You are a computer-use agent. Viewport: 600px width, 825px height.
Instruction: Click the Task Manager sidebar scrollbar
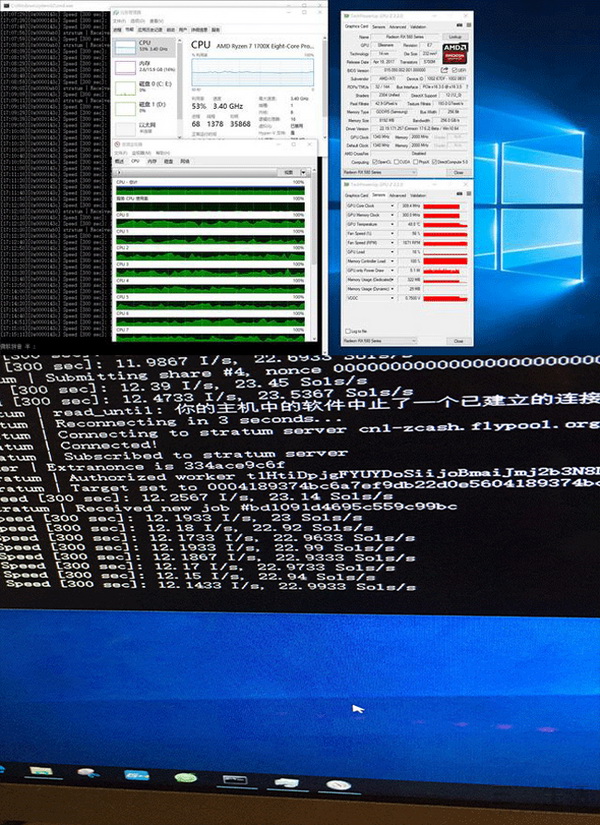tap(179, 89)
